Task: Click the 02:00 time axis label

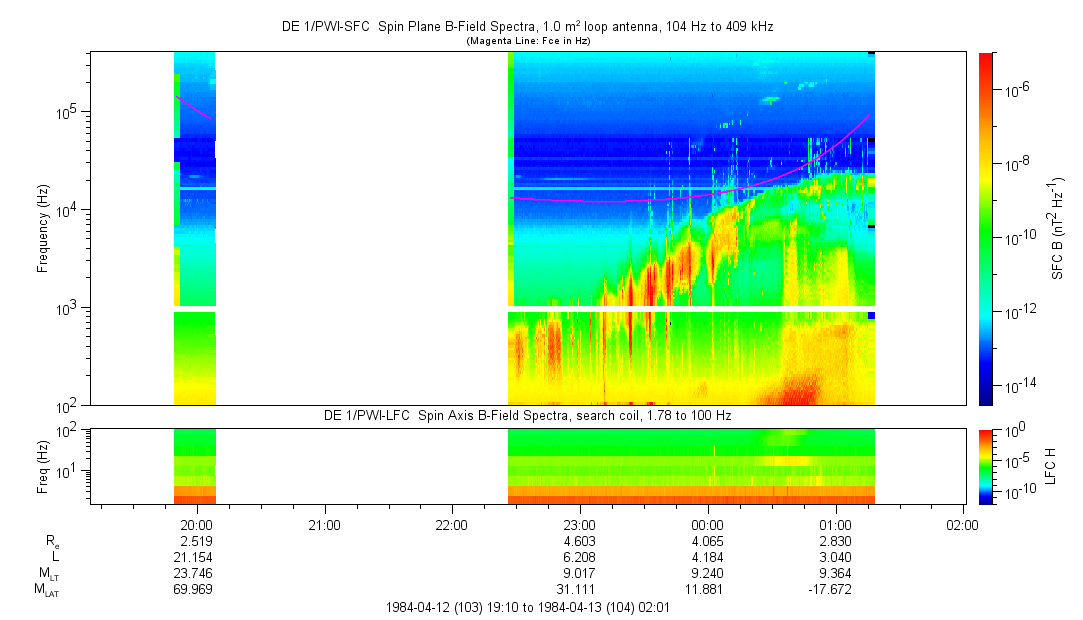Action: [962, 524]
